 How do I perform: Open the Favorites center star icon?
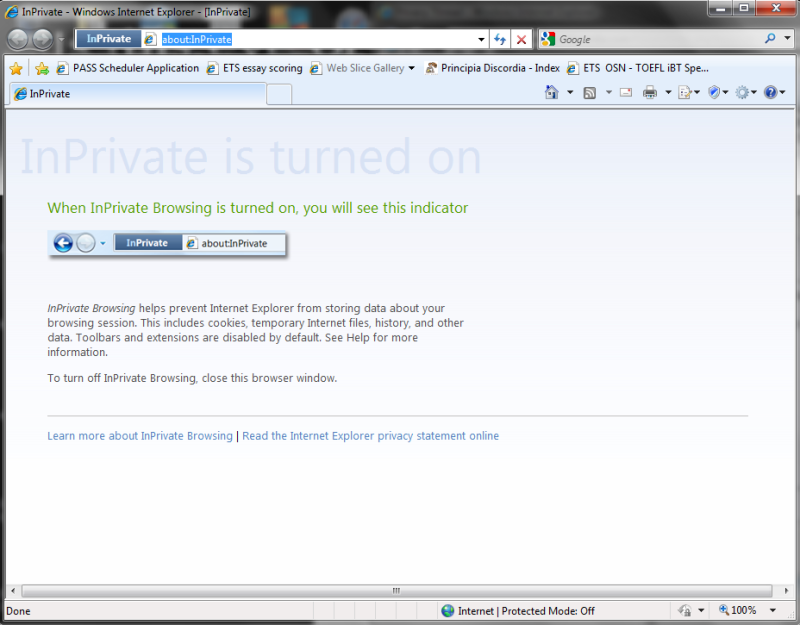(x=16, y=68)
